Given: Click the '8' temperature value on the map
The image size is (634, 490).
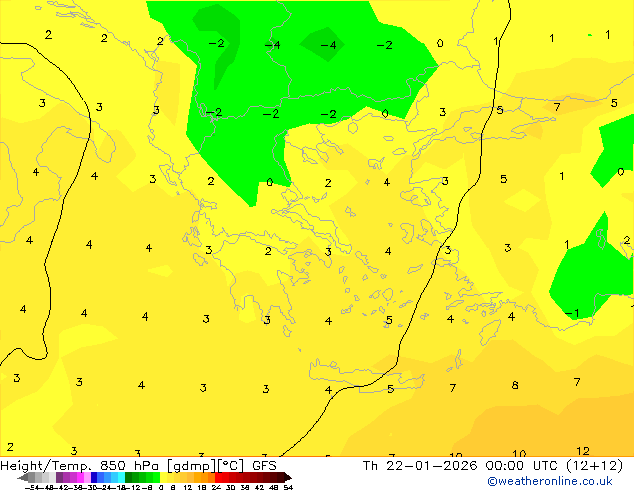Looking at the screenshot, I should coord(515,385).
